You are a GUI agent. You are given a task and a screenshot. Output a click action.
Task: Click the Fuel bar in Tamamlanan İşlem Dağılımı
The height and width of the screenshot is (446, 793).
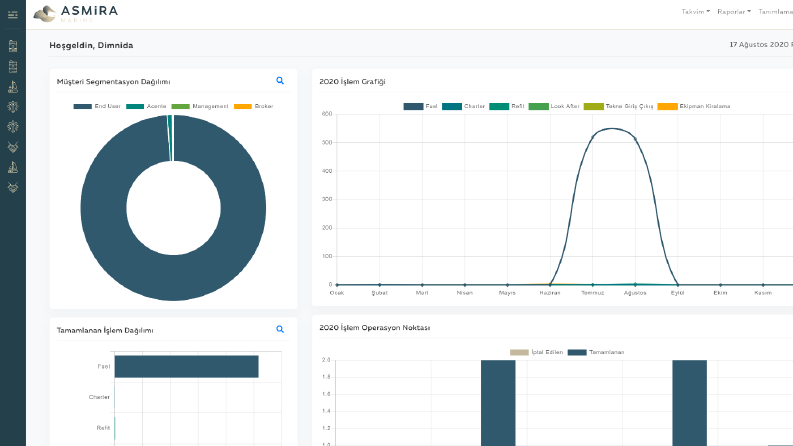coord(187,367)
